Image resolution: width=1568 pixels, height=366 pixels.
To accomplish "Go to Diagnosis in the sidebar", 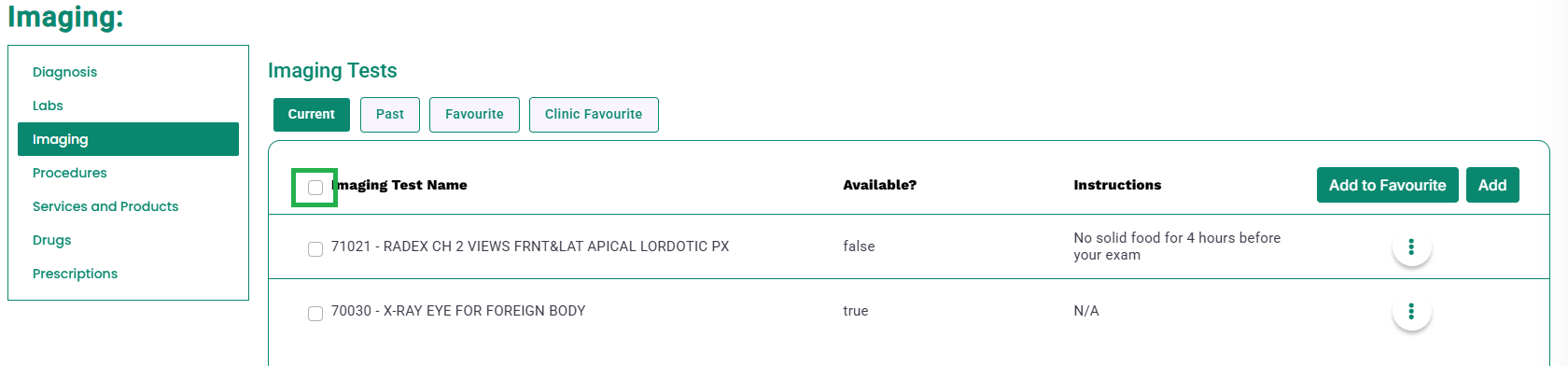I will tap(64, 72).
